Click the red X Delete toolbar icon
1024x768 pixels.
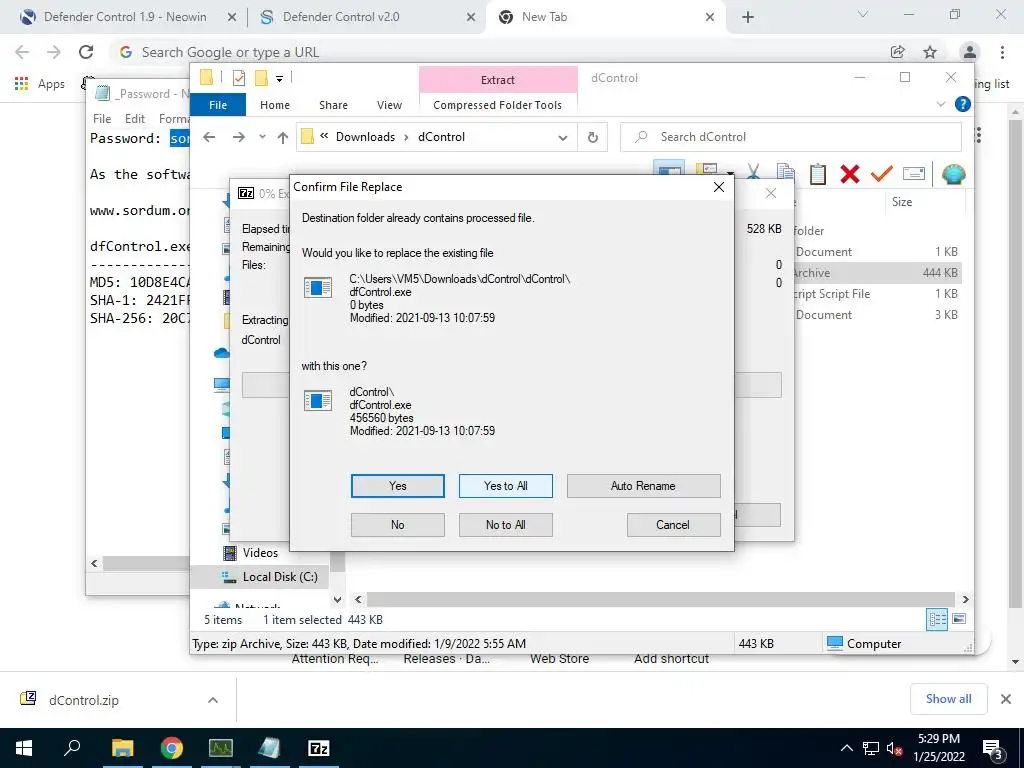click(850, 173)
